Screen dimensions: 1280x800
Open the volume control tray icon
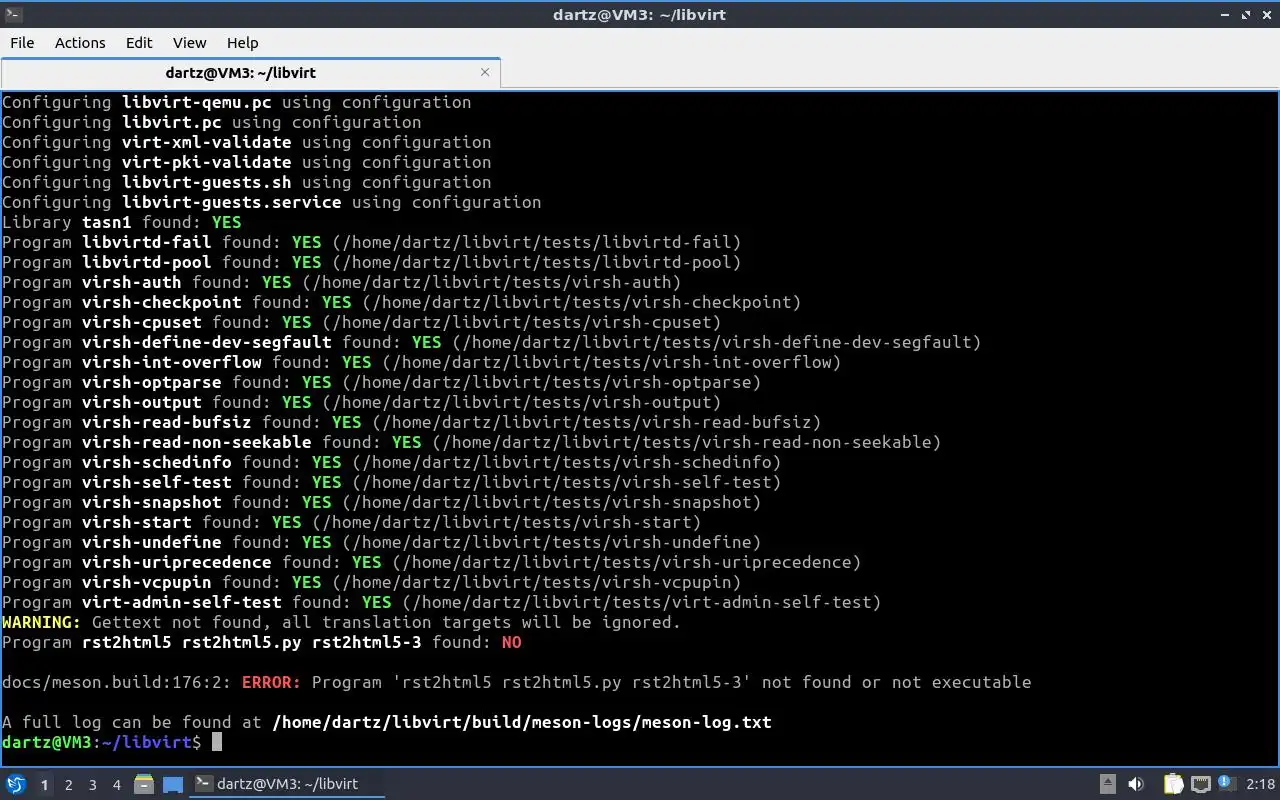tap(1136, 784)
